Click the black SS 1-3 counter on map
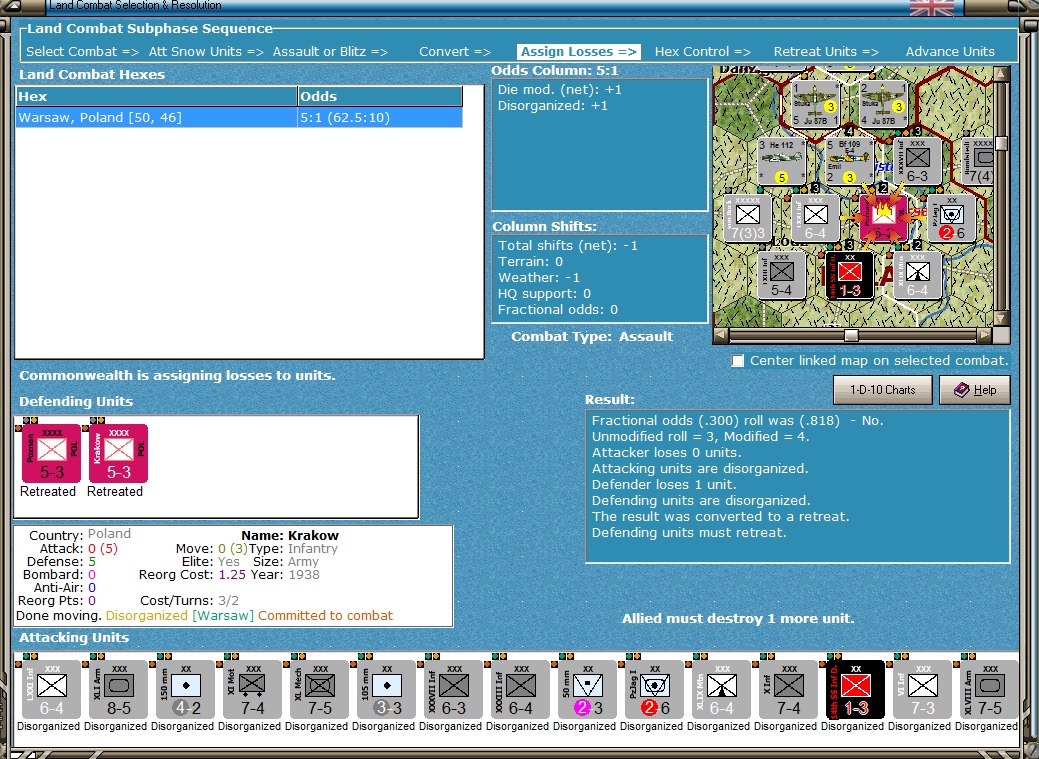 [849, 275]
